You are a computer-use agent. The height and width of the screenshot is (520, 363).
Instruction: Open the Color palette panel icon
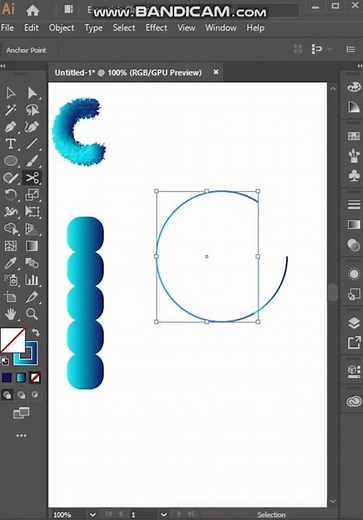tap(354, 87)
